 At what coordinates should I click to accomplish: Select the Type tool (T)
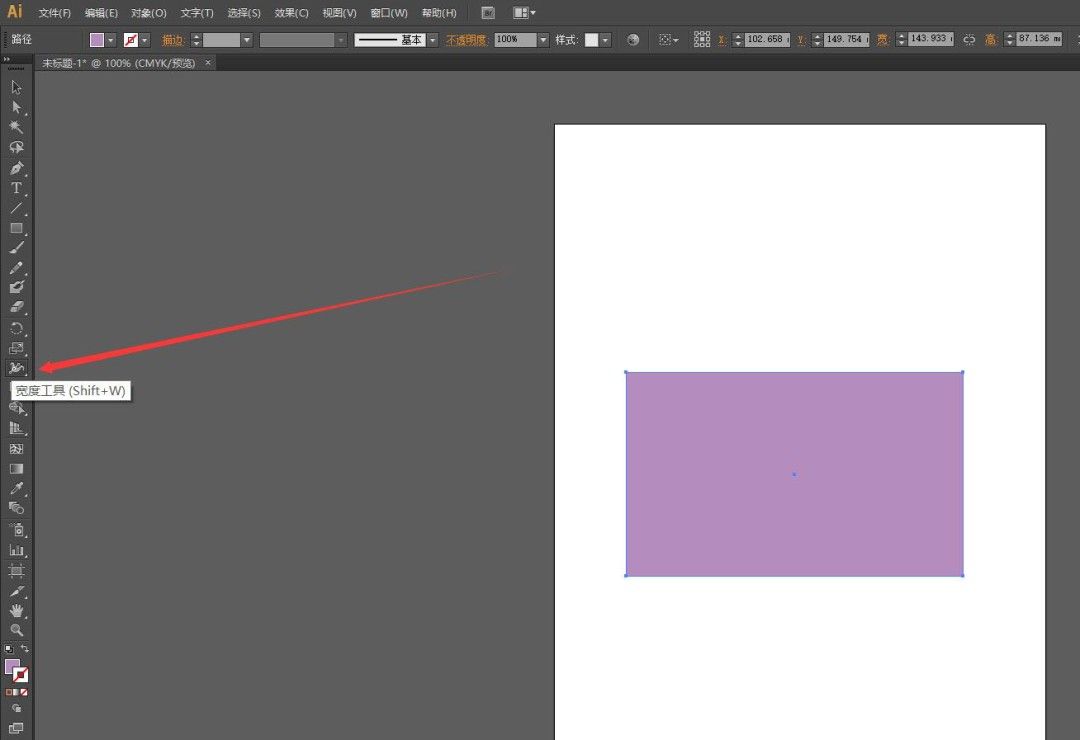[x=16, y=188]
